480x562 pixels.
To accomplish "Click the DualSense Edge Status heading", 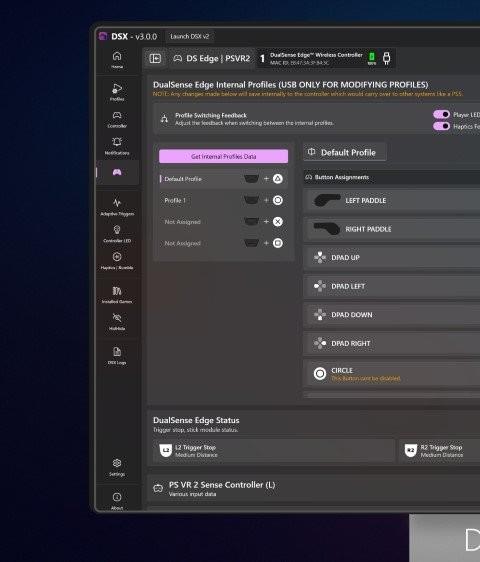I will point(196,420).
